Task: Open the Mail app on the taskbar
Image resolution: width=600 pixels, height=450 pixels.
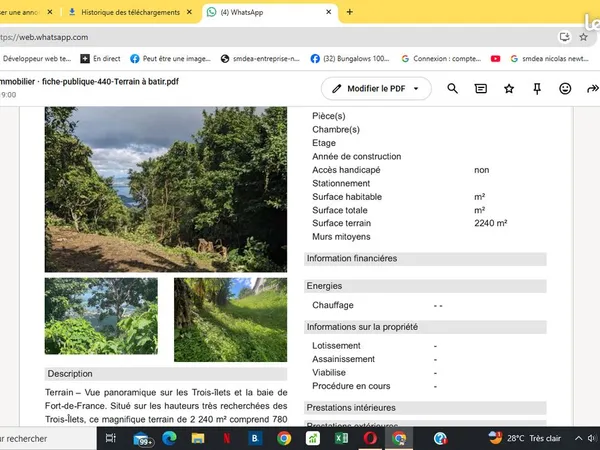Action: point(142,439)
